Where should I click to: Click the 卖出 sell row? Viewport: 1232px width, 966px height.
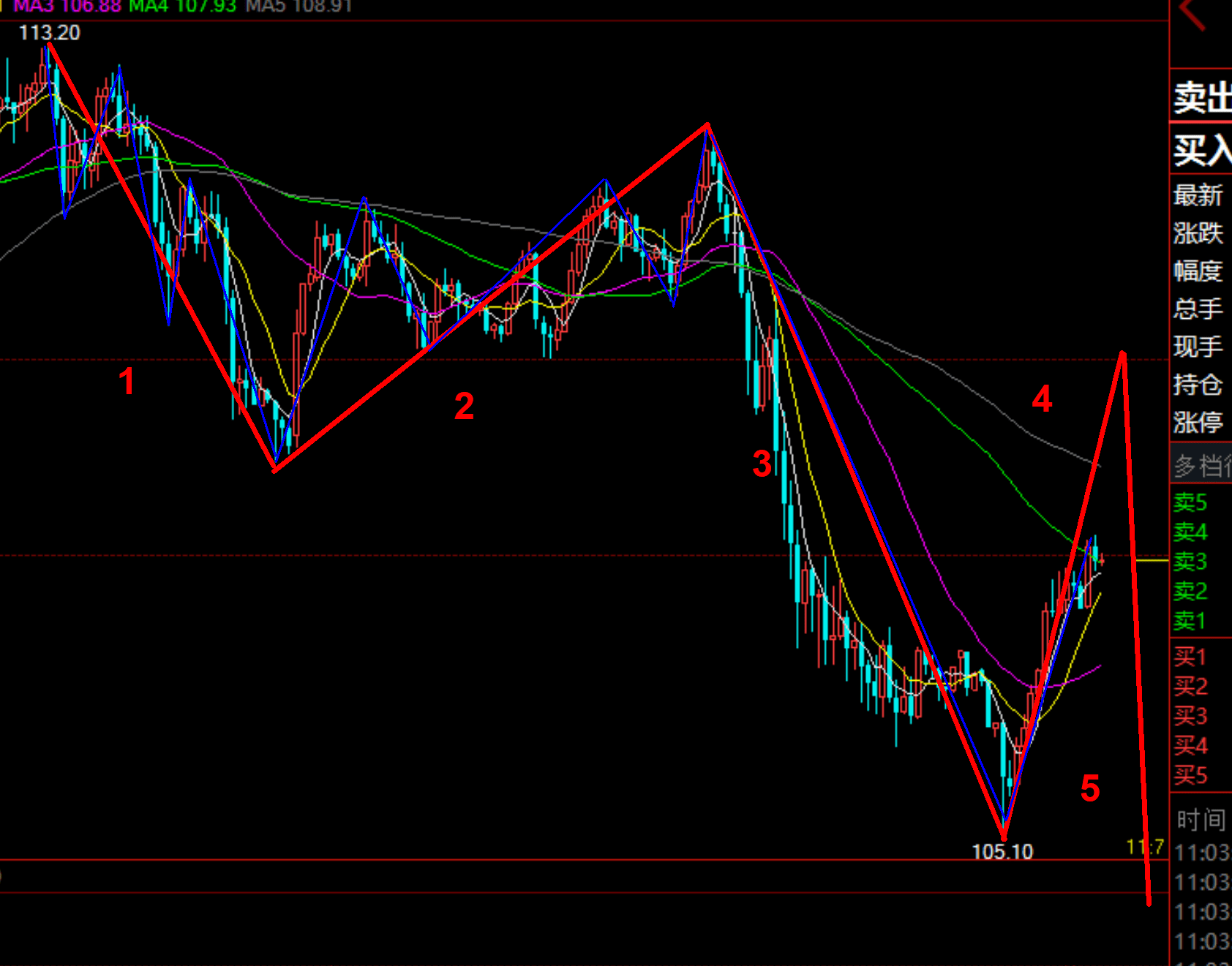pyautogui.click(x=1202, y=97)
